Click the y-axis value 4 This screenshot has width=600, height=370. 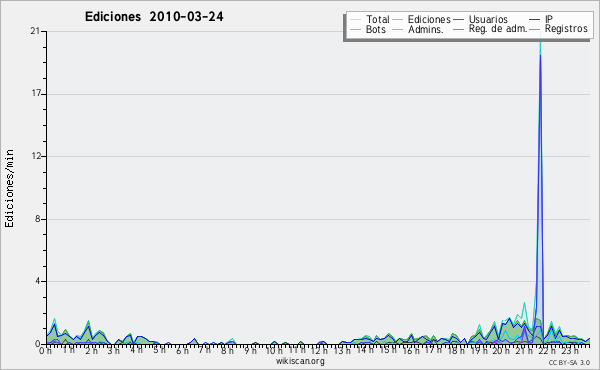click(x=38, y=281)
